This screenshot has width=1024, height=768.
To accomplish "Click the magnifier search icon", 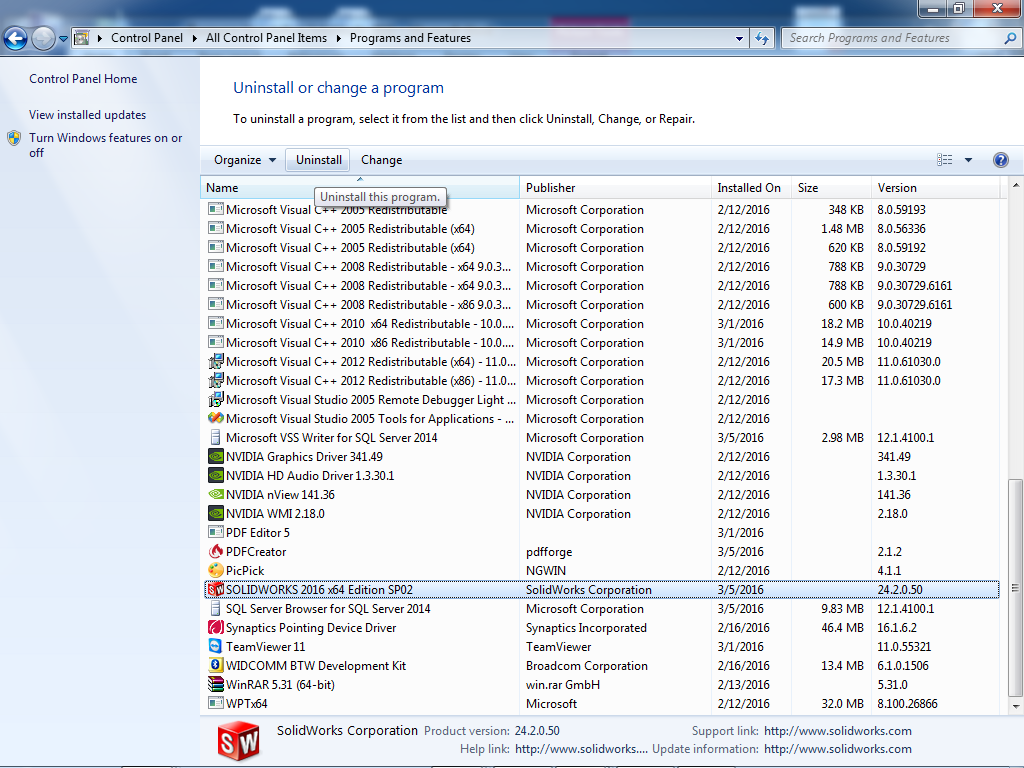I will [x=1010, y=38].
